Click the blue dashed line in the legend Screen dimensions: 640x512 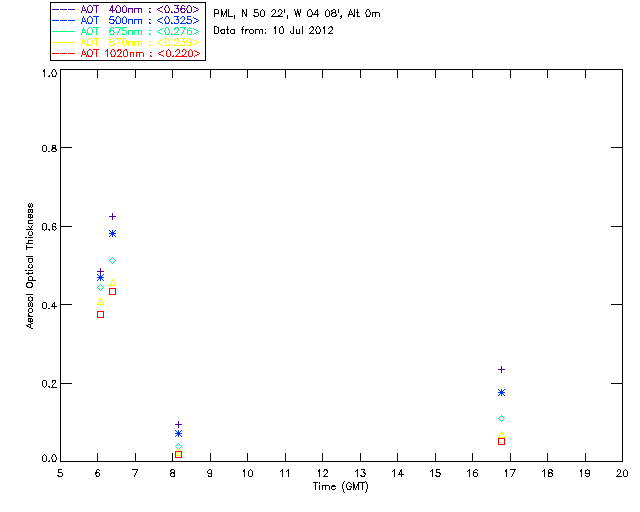click(64, 21)
